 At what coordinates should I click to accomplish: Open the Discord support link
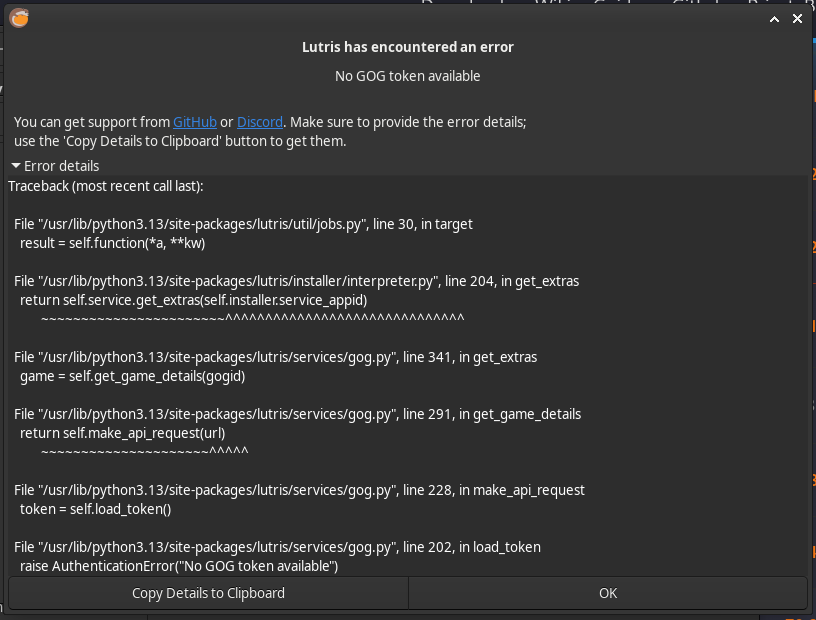point(260,122)
